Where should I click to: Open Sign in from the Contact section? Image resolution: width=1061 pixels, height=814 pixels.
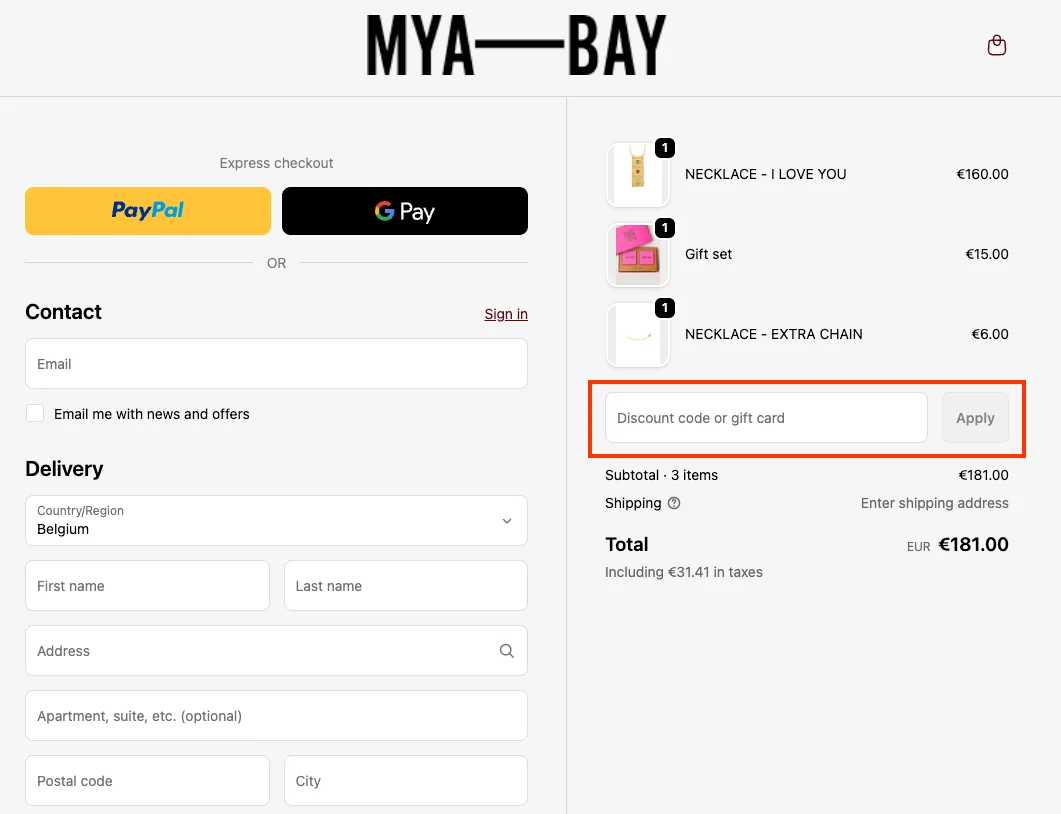point(506,314)
